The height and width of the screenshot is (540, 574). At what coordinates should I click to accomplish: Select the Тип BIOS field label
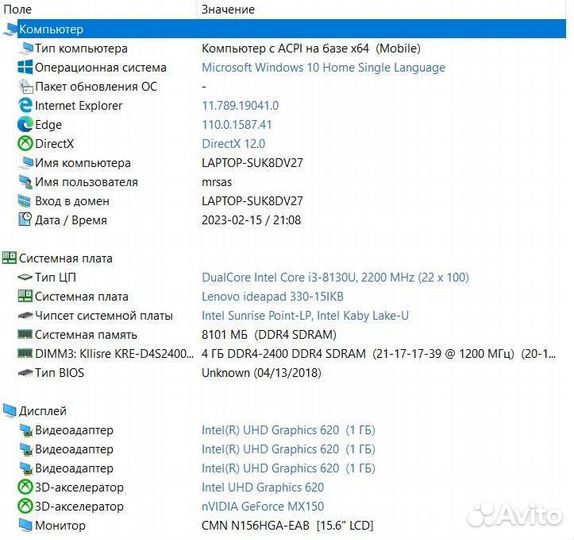pos(59,373)
